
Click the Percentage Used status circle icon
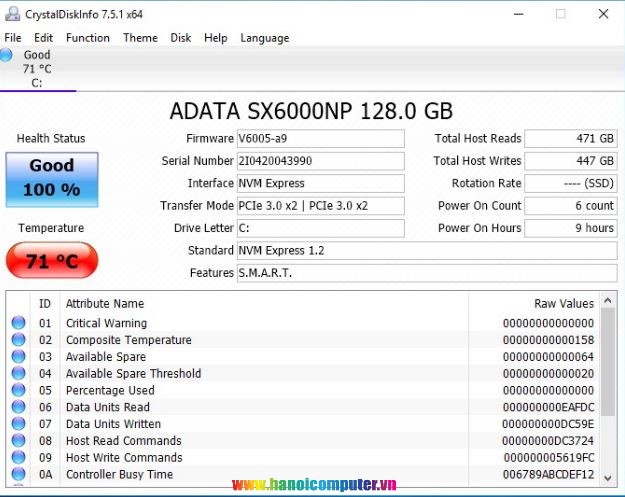(18, 390)
